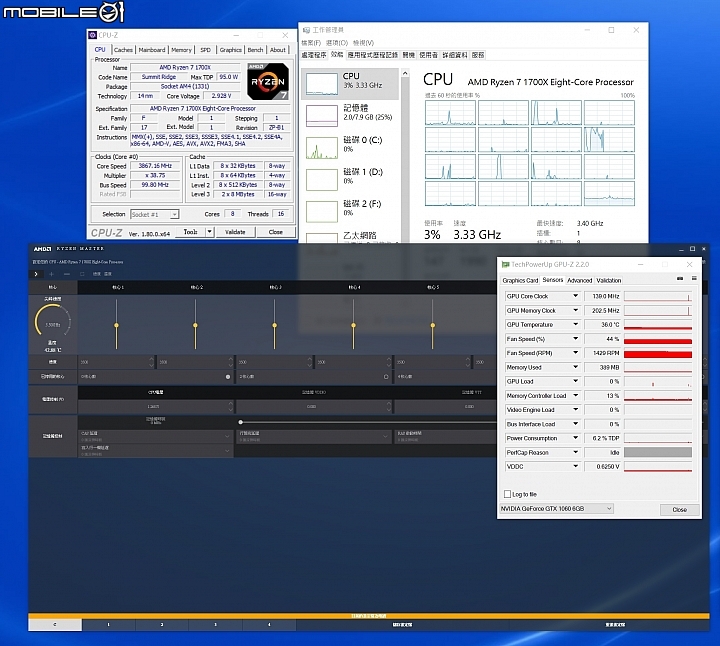This screenshot has height=646, width=720.
Task: Click the Task Manager title bar icon
Action: click(x=306, y=30)
